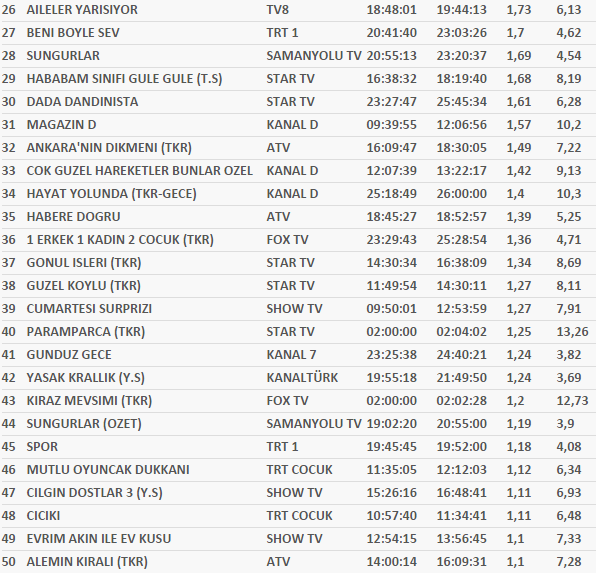
Task: Click SAMANYOLU TV in SUNGURLAR (OZET) row
Action: [314, 424]
